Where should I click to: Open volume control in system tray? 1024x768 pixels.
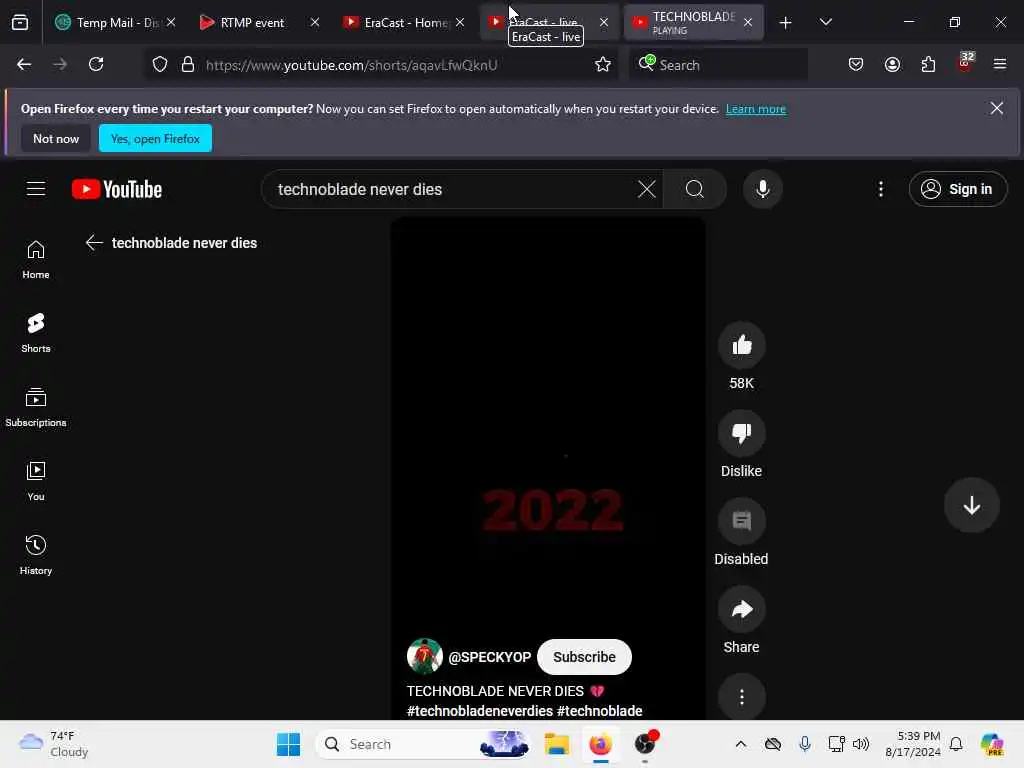click(x=861, y=744)
